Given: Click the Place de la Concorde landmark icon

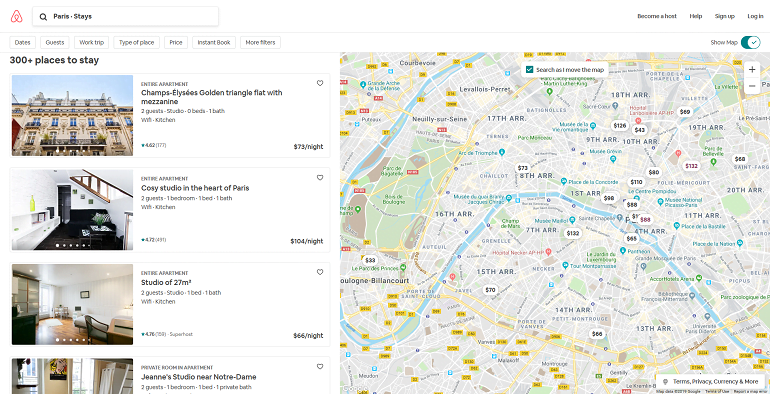Looking at the screenshot, I should (564, 182).
